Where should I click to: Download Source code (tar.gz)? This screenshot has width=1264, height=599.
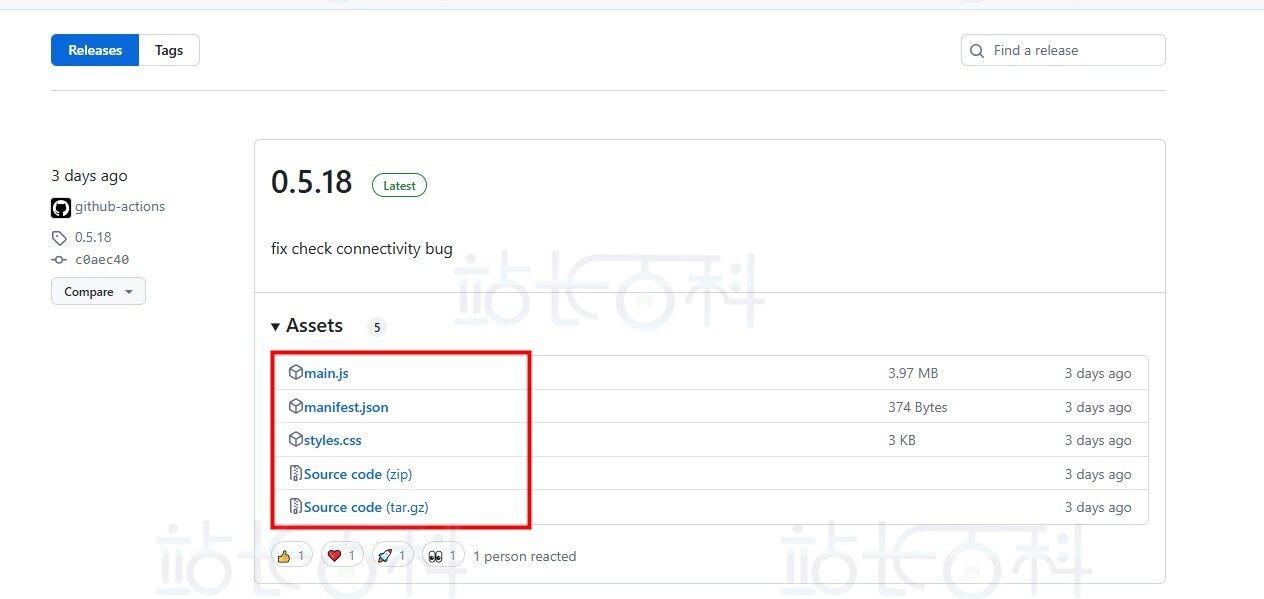(x=366, y=507)
